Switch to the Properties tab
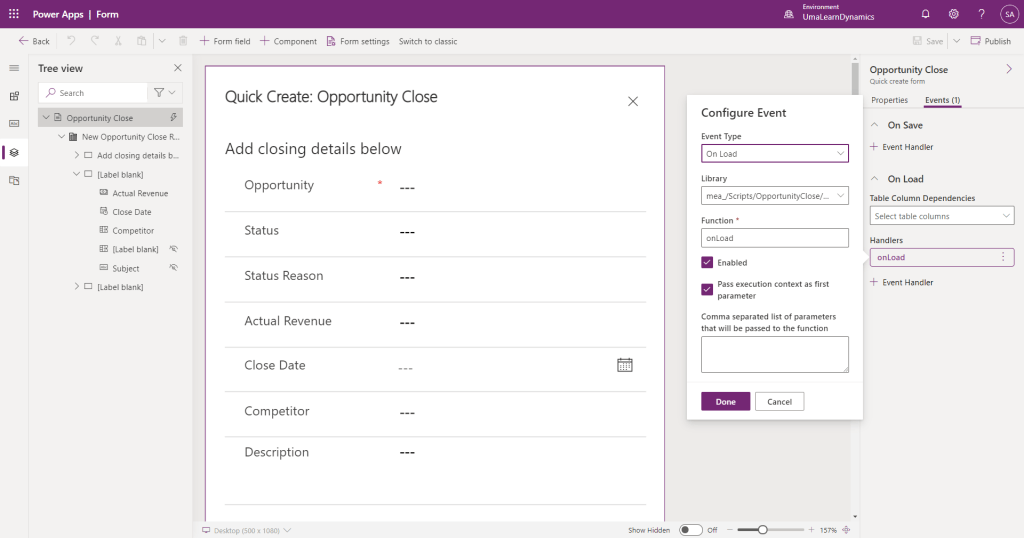1024x538 pixels. coord(889,100)
